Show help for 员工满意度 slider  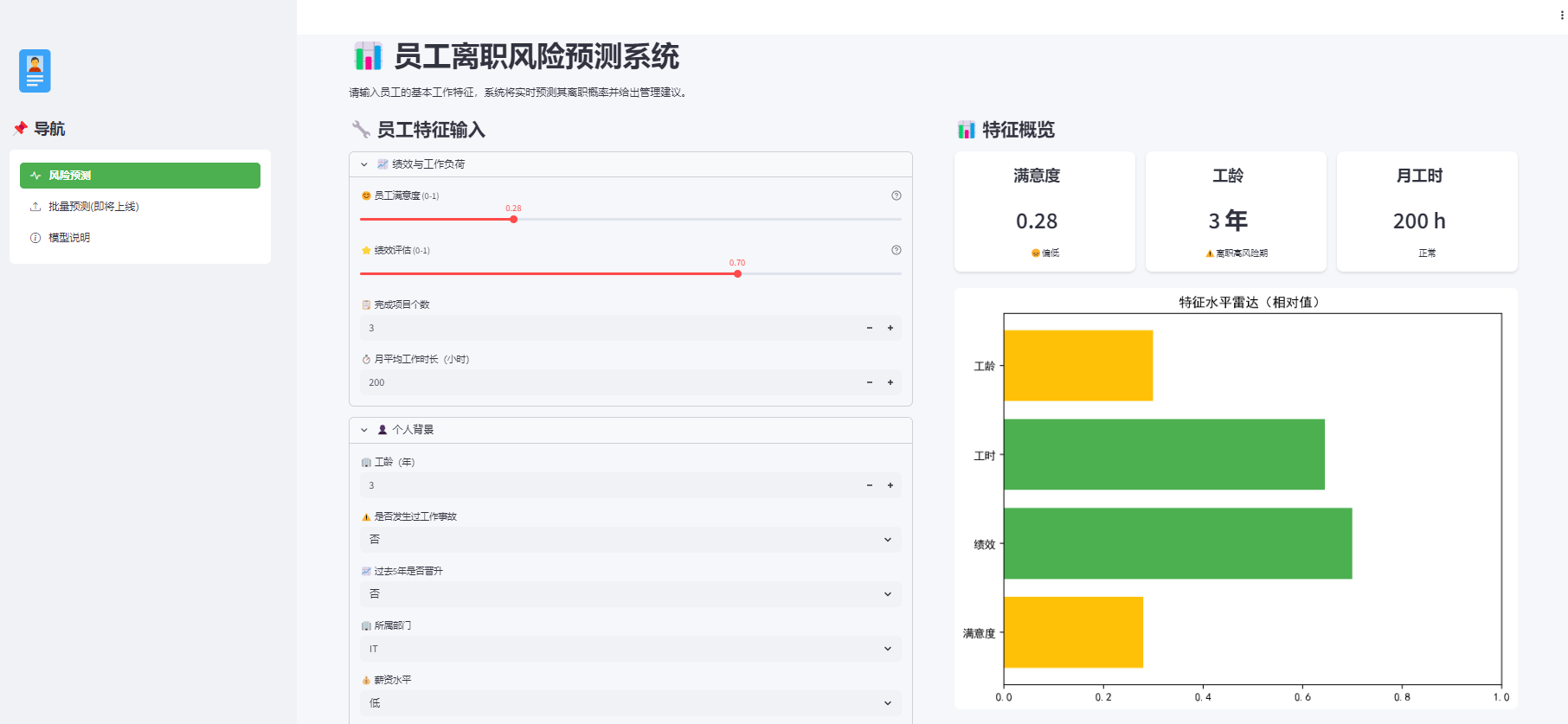pos(896,195)
